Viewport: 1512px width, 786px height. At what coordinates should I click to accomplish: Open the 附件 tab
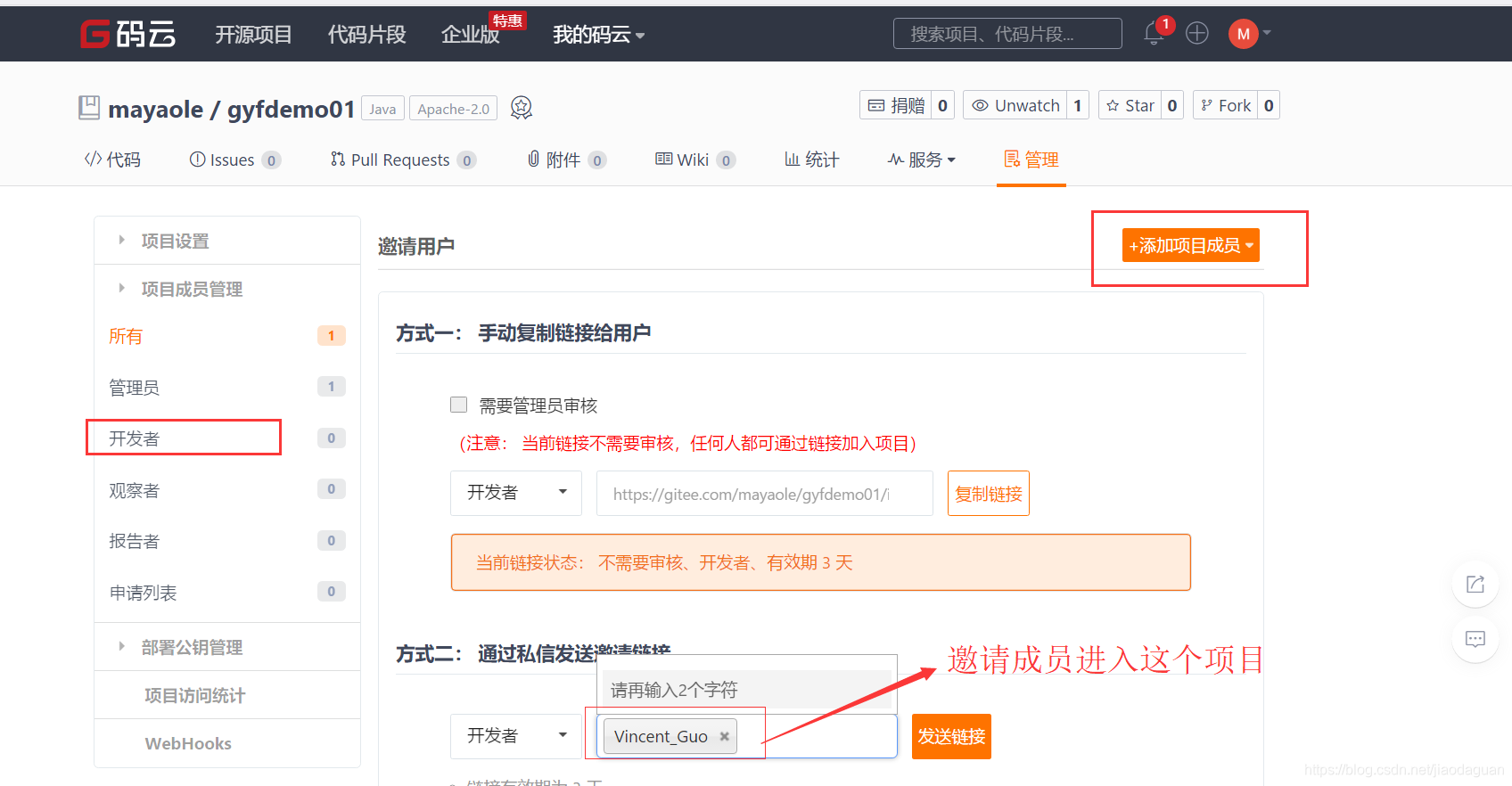567,160
